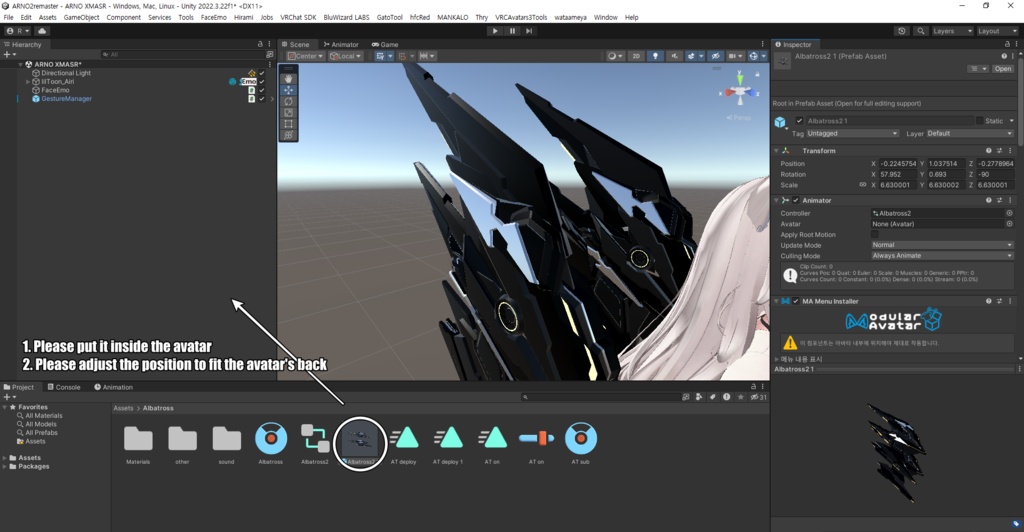Click the cloud services icon
This screenshot has height=532, width=1024.
click(x=42, y=31)
